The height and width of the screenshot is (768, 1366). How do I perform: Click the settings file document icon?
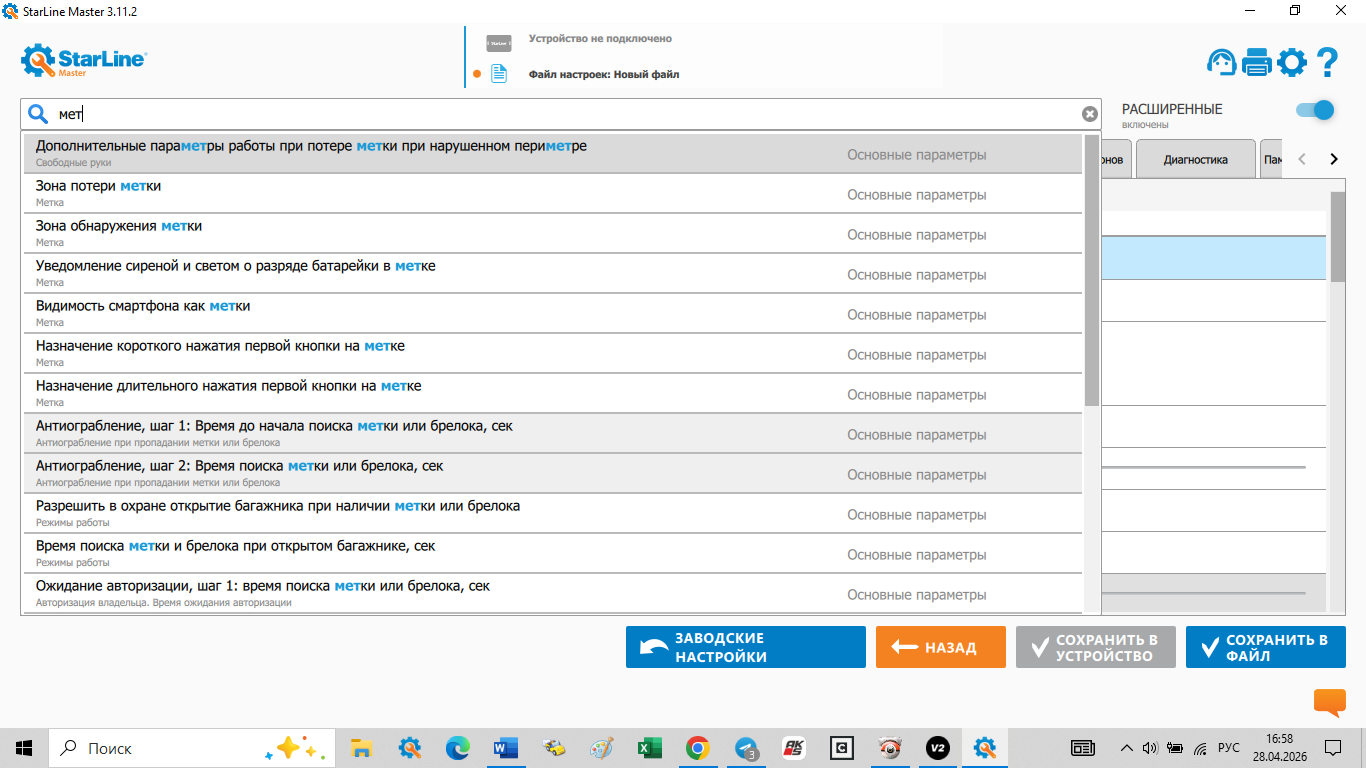[498, 74]
